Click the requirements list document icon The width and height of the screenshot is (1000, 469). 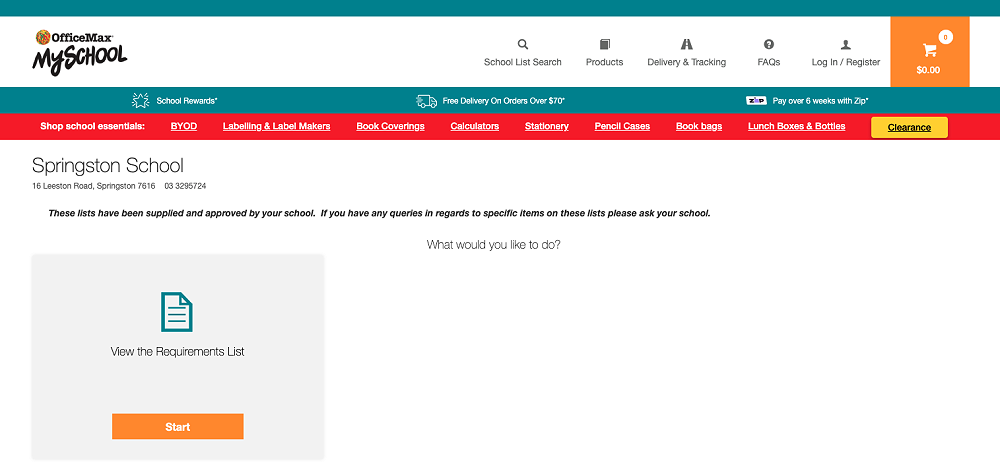(177, 312)
